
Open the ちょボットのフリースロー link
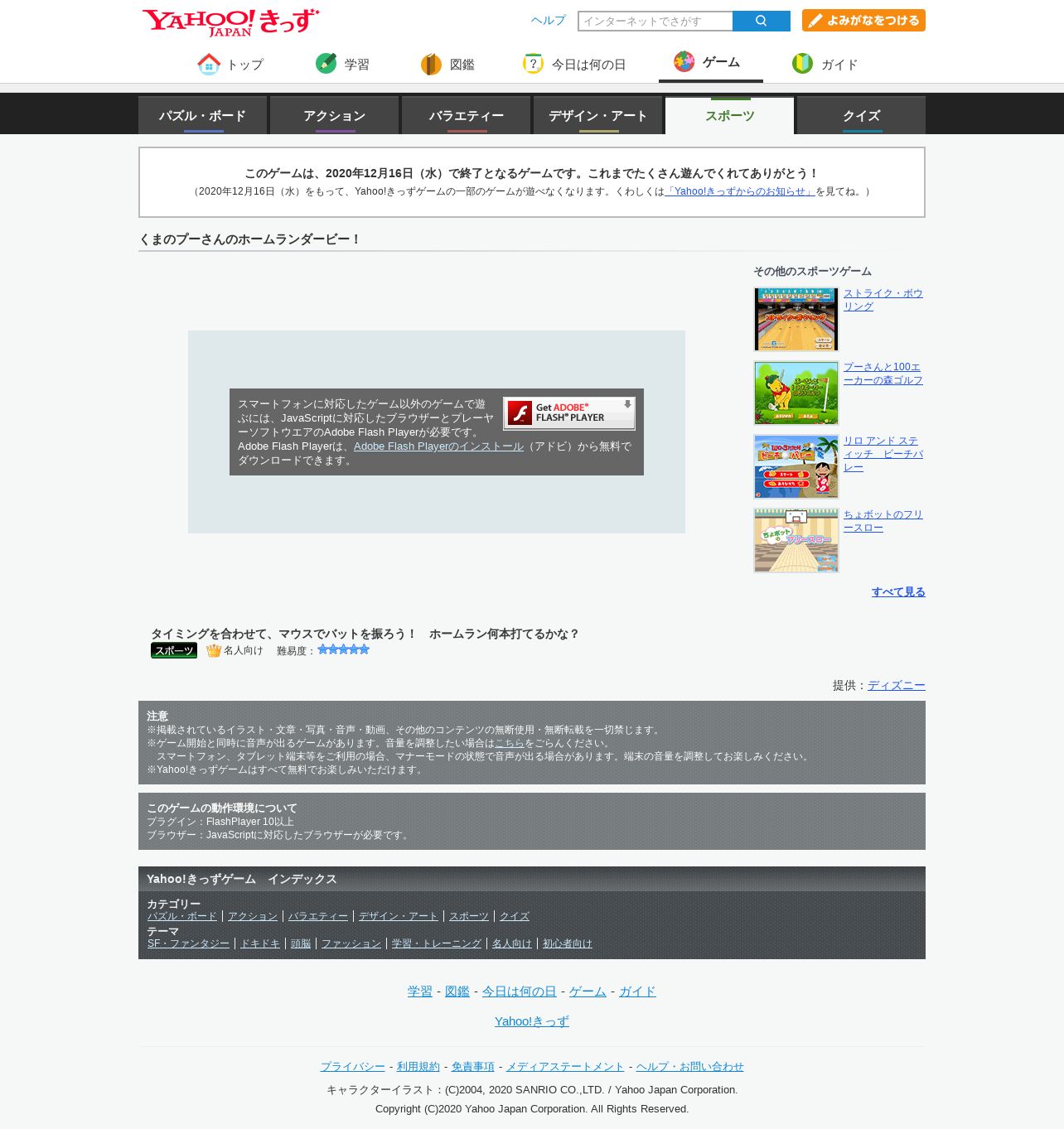click(x=883, y=521)
